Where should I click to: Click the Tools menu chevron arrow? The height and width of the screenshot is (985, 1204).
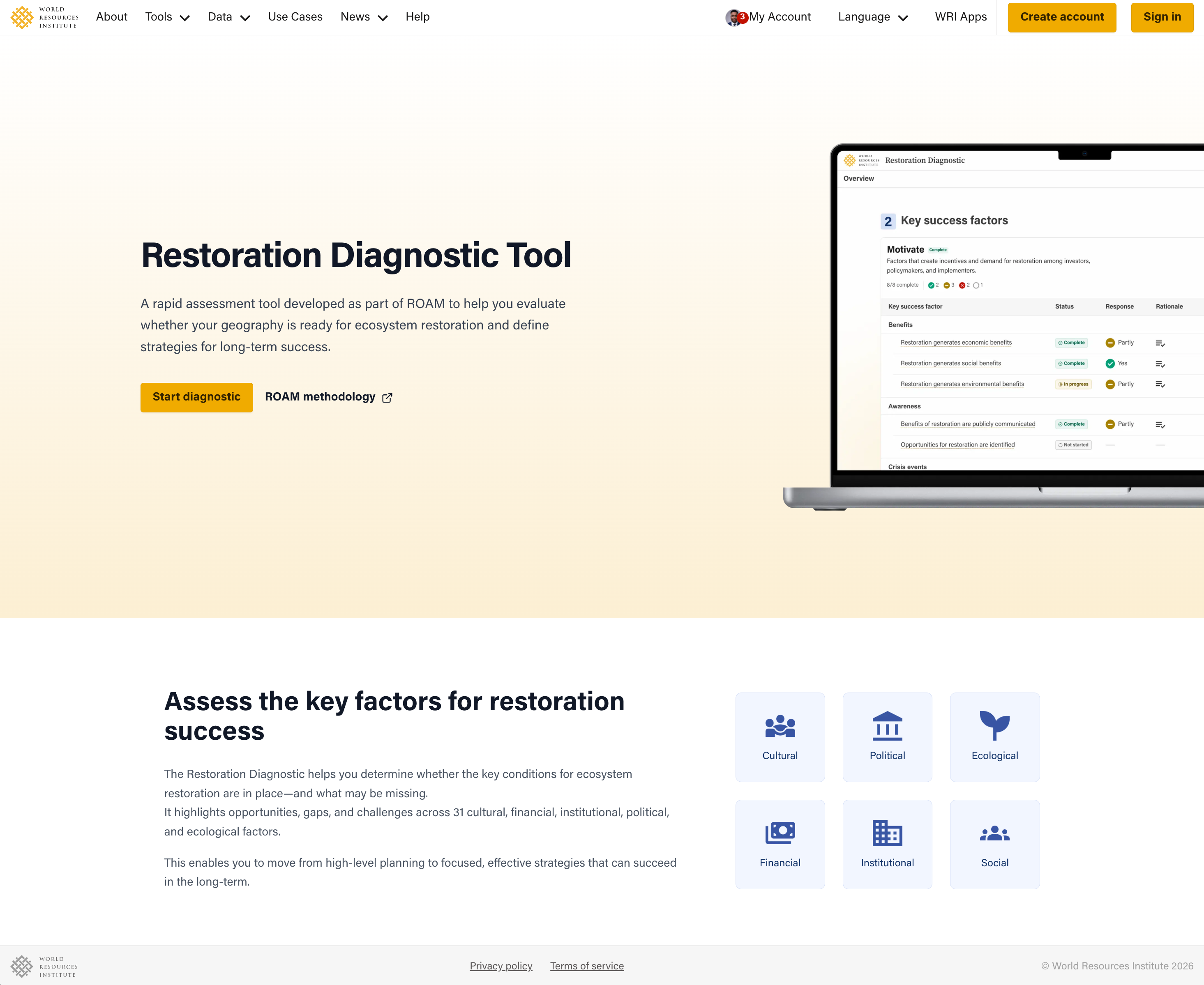[185, 18]
